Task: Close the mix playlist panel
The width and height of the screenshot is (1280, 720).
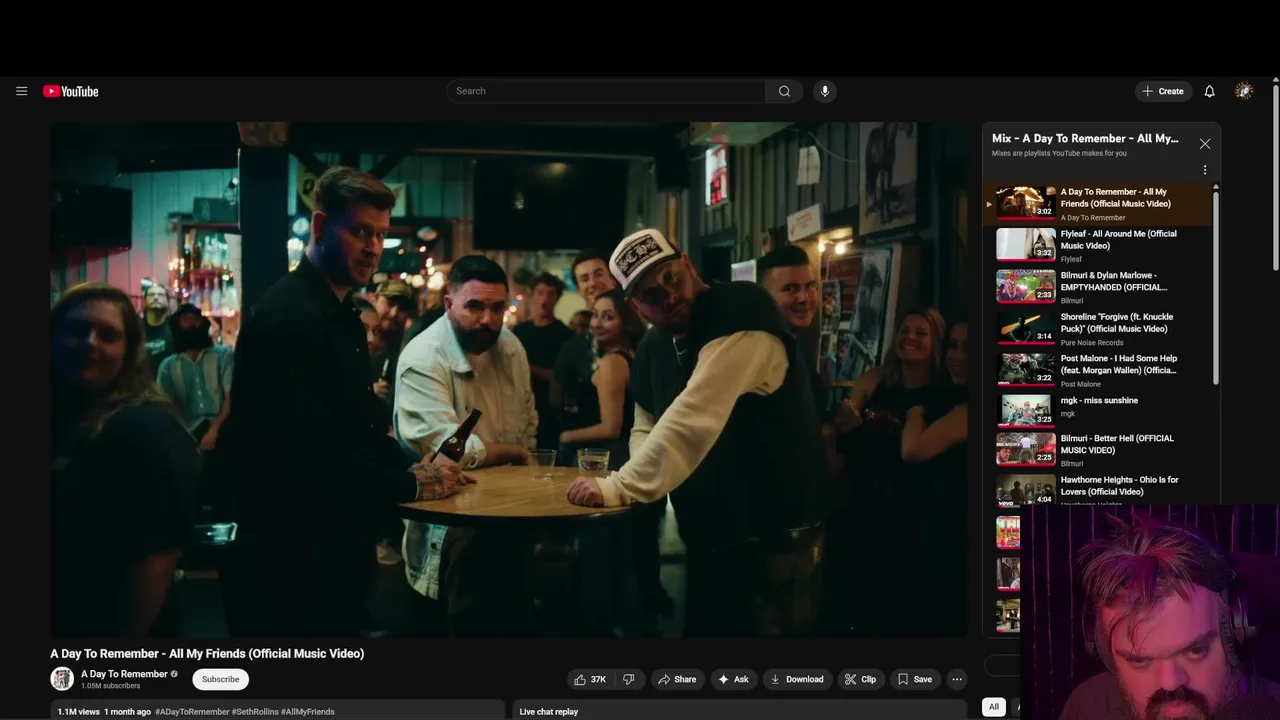Action: 1205,144
